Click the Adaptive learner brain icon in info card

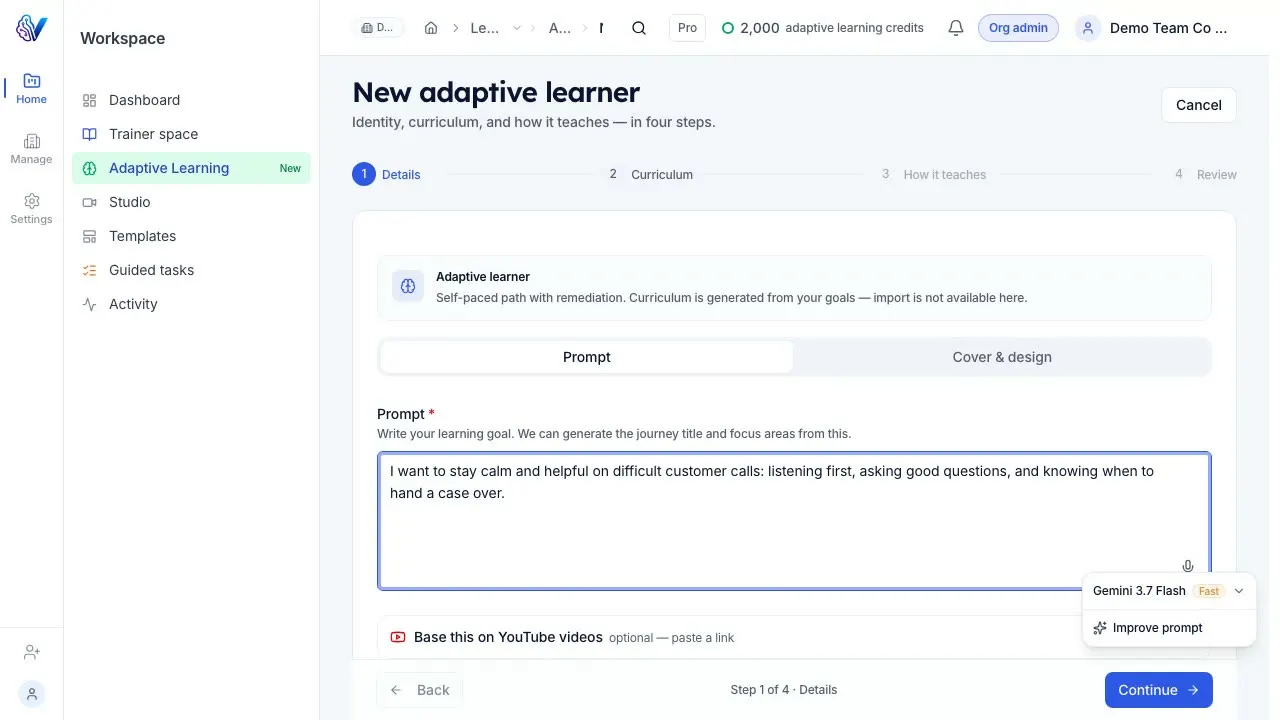[x=408, y=287]
